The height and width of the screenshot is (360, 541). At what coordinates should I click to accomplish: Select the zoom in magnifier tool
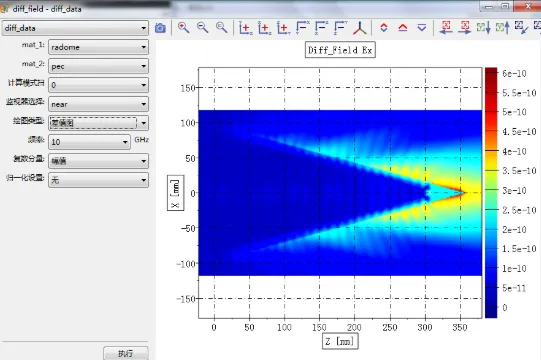point(183,28)
